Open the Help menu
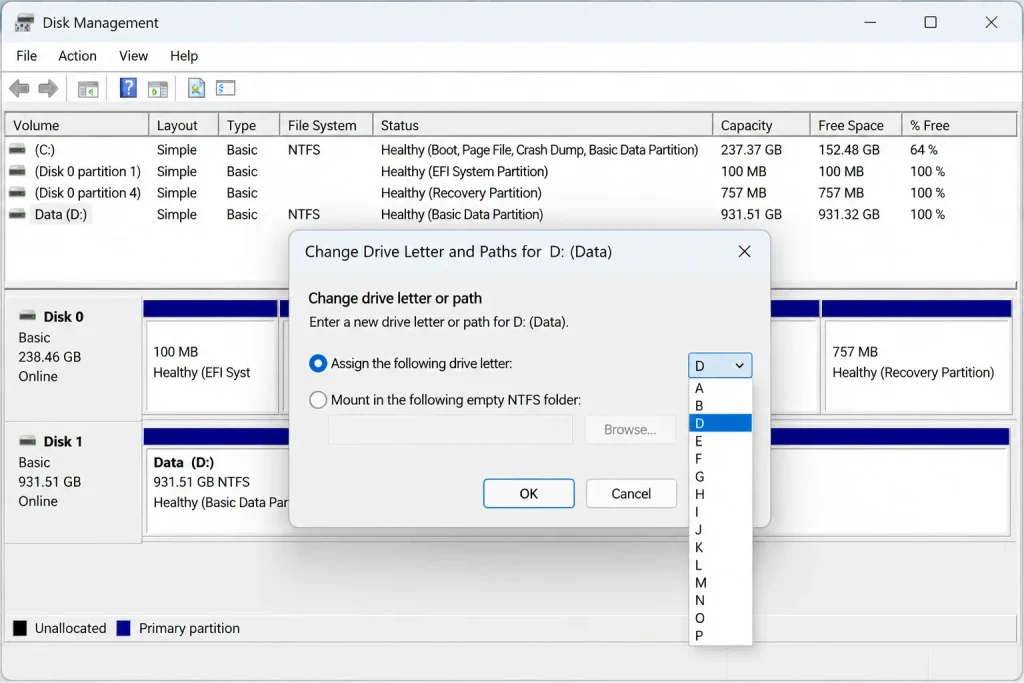Image resolution: width=1024 pixels, height=683 pixels. pos(184,56)
